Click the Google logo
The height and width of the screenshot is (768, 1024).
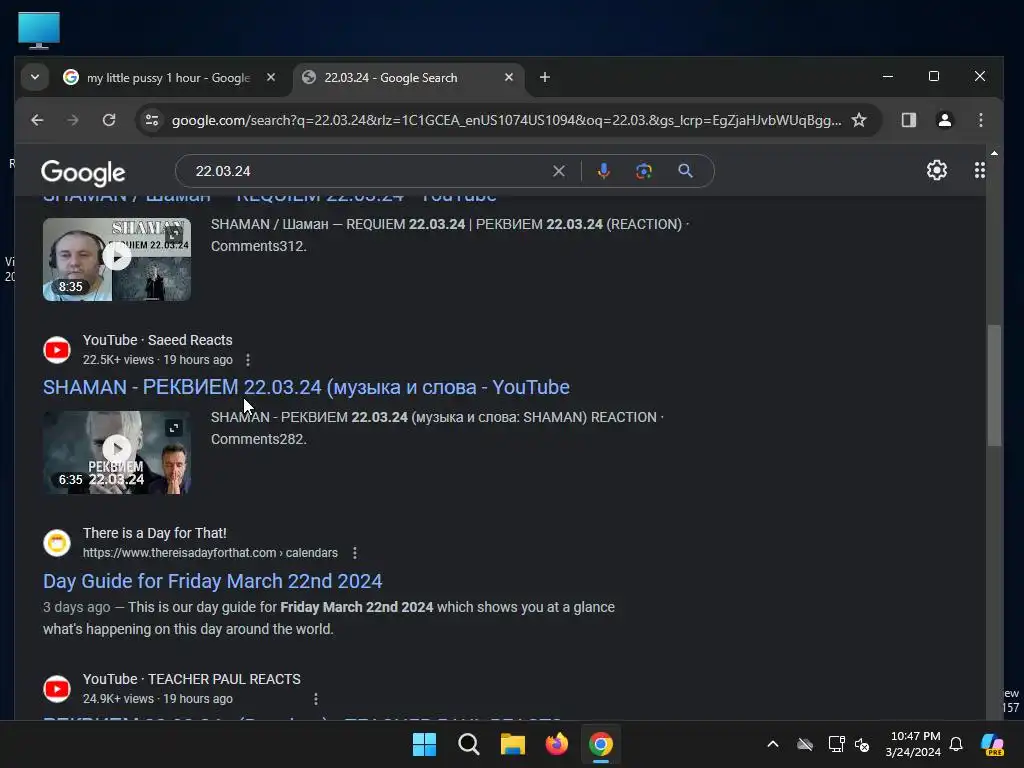tap(83, 172)
